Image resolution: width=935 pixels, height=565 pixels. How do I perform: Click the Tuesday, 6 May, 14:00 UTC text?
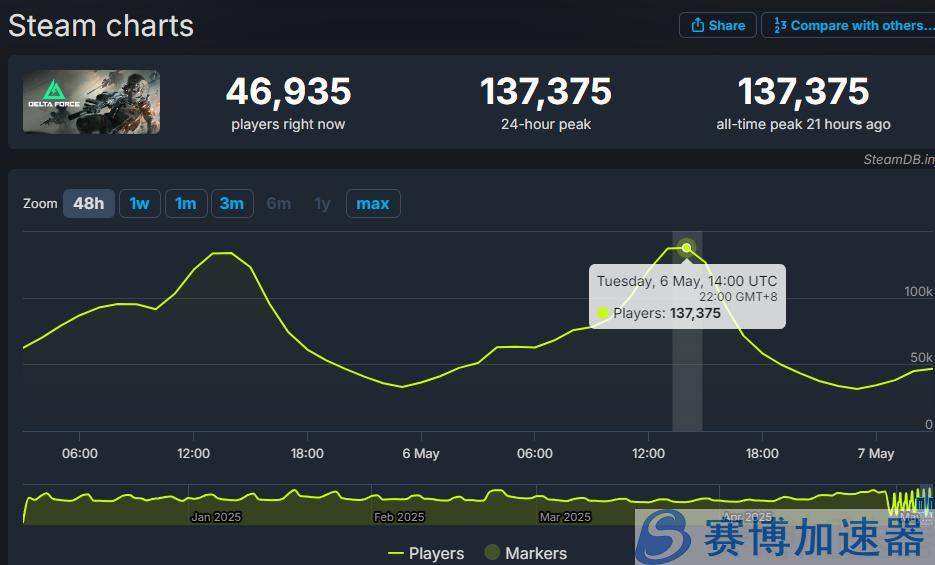[687, 281]
